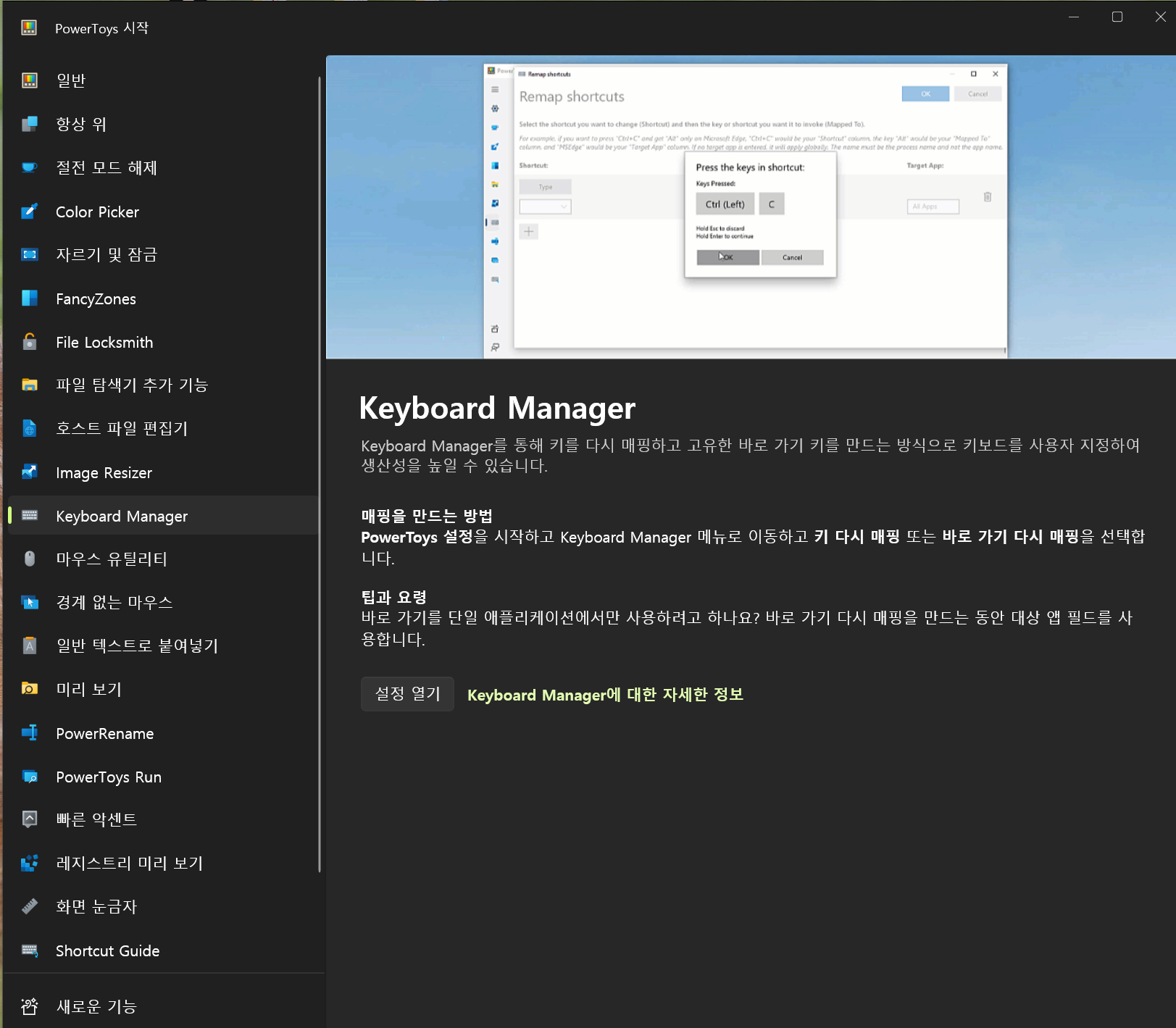The width and height of the screenshot is (1176, 1028).
Task: Click the 자르기 및 잠금 icon
Action: (x=30, y=254)
